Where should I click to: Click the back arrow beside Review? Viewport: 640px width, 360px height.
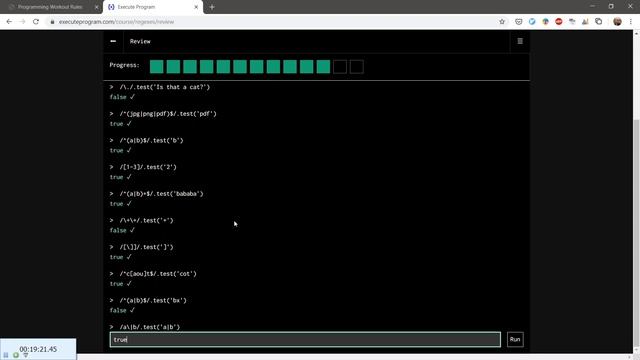click(x=113, y=41)
